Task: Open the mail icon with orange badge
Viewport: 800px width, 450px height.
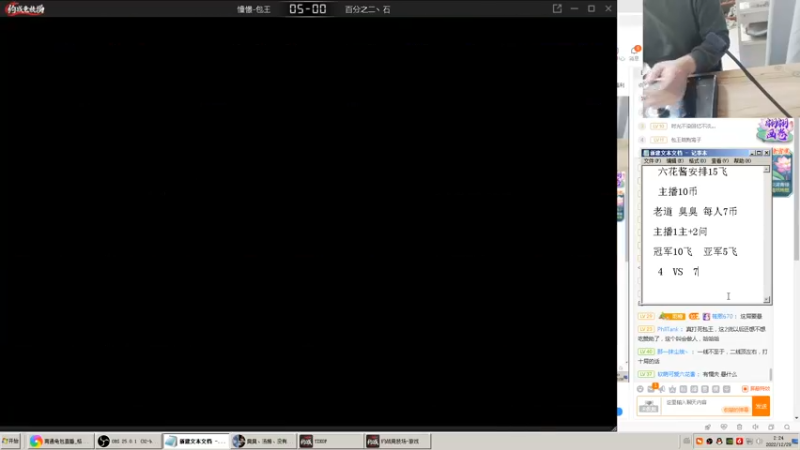Action: coord(652,389)
